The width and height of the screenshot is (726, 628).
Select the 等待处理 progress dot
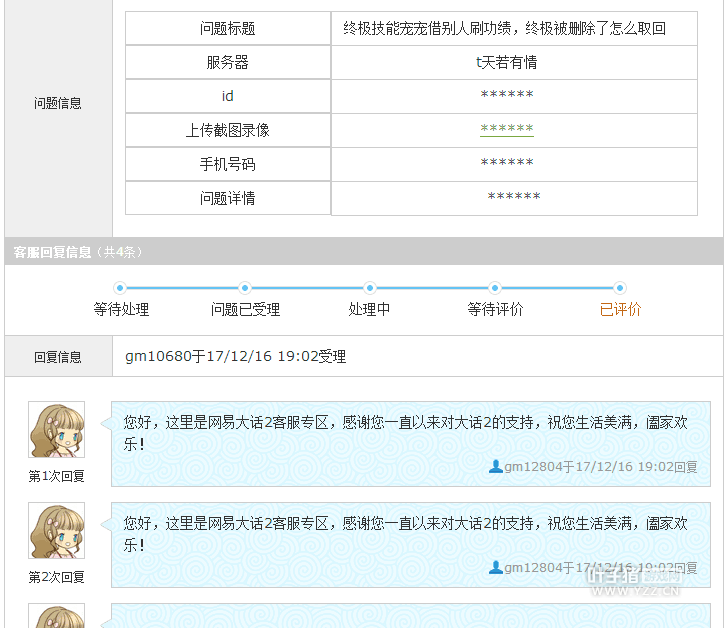point(120,288)
